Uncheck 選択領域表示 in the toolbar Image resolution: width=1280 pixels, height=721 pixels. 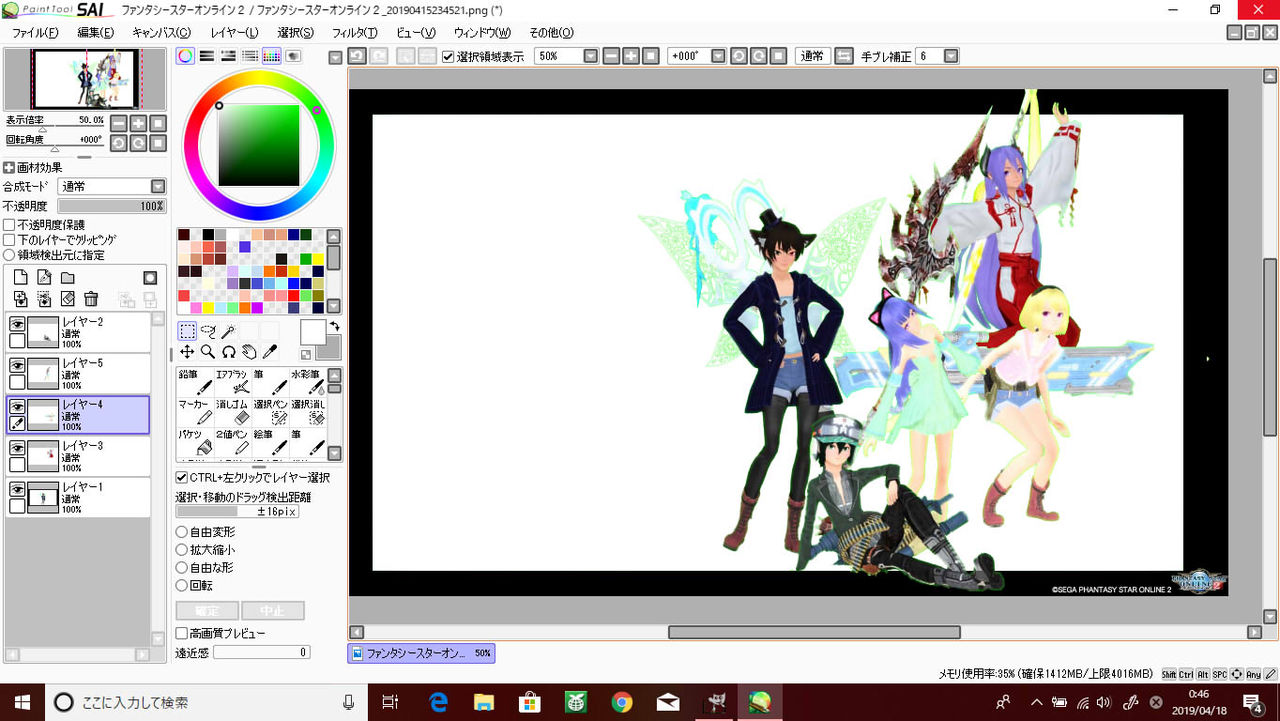click(x=448, y=57)
